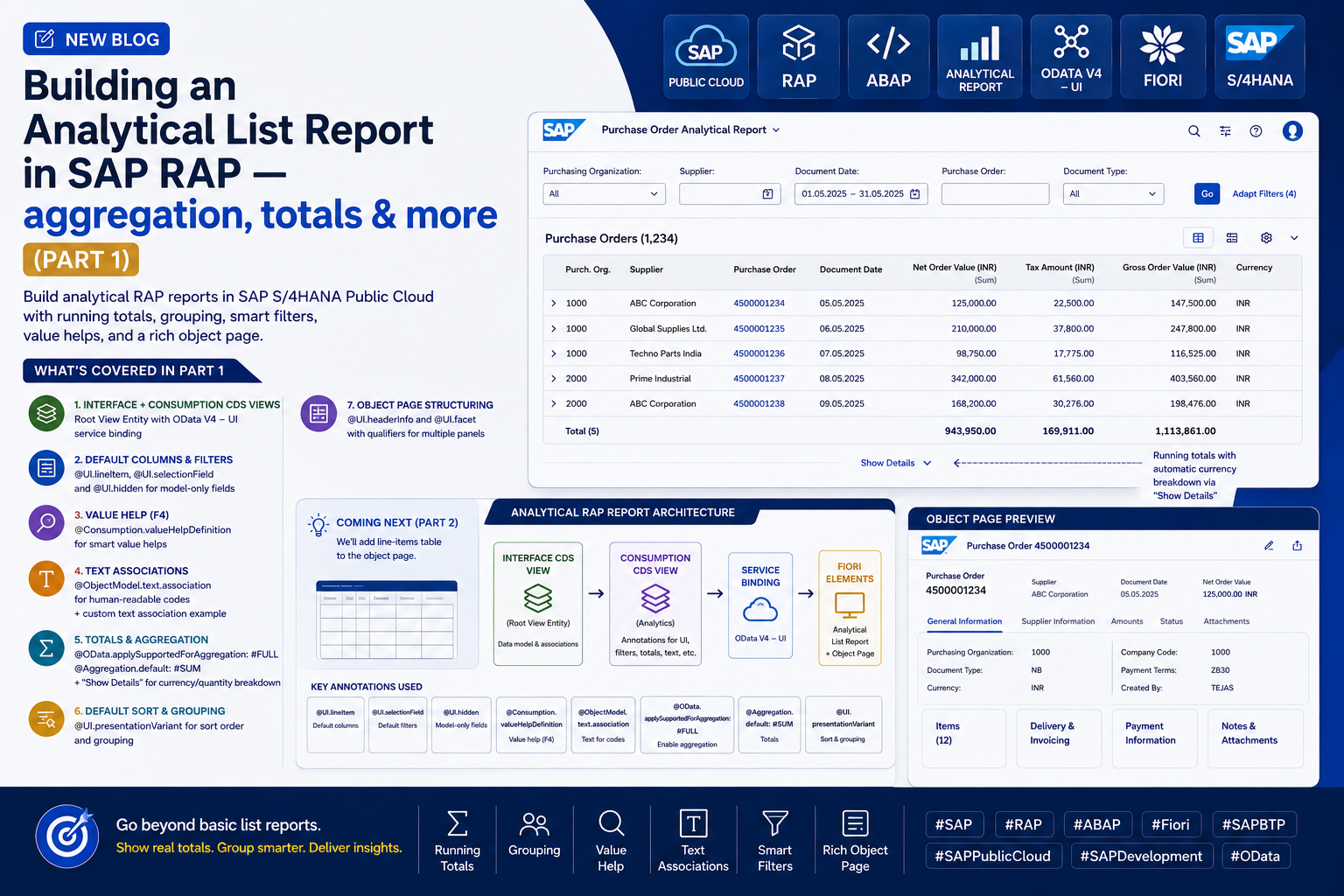Expand the row for purchase order 4500001234
The height and width of the screenshot is (896, 1344).
coord(554,303)
